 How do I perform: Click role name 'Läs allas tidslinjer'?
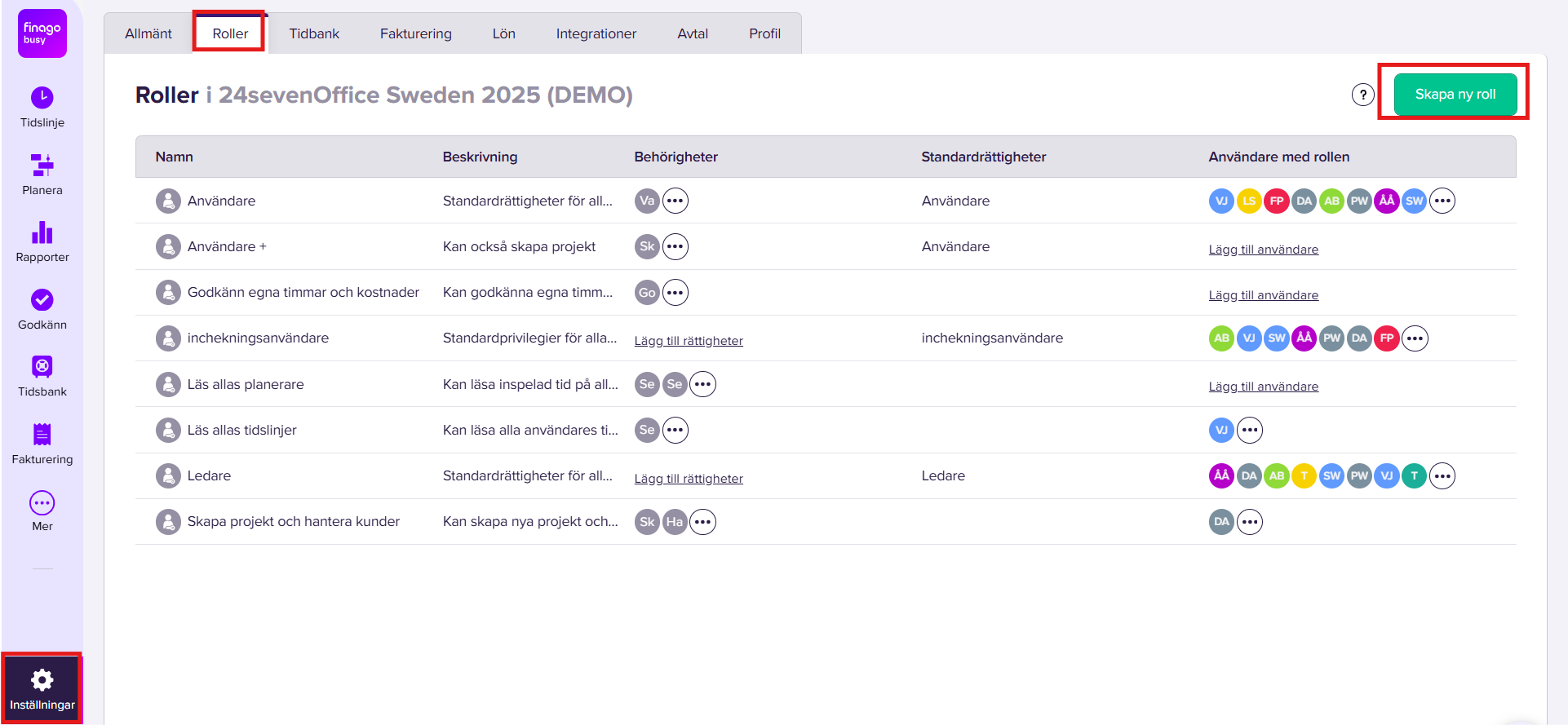tap(242, 430)
